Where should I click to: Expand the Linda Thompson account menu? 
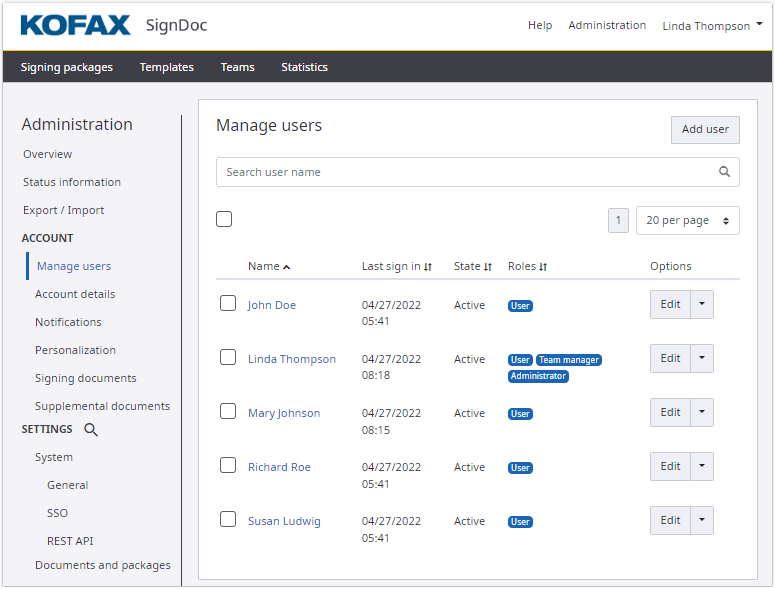coord(712,26)
